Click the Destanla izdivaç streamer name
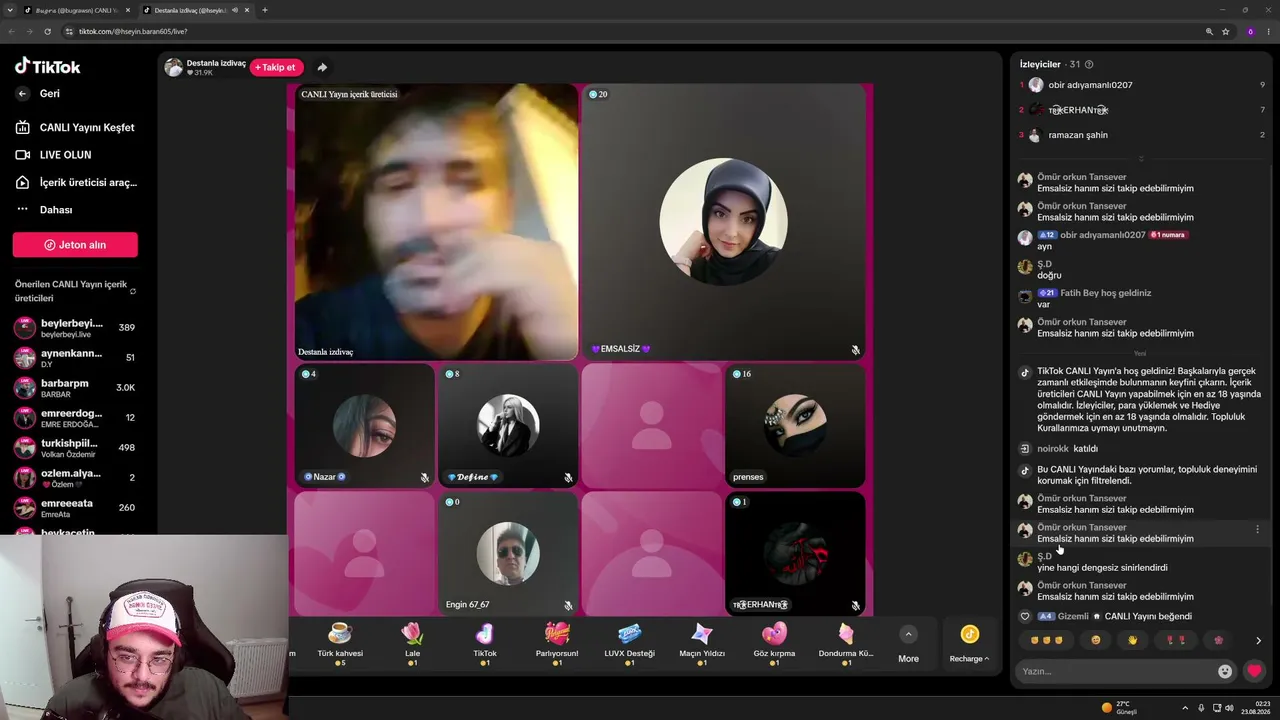This screenshot has height=720, width=1280. pyautogui.click(x=216, y=63)
